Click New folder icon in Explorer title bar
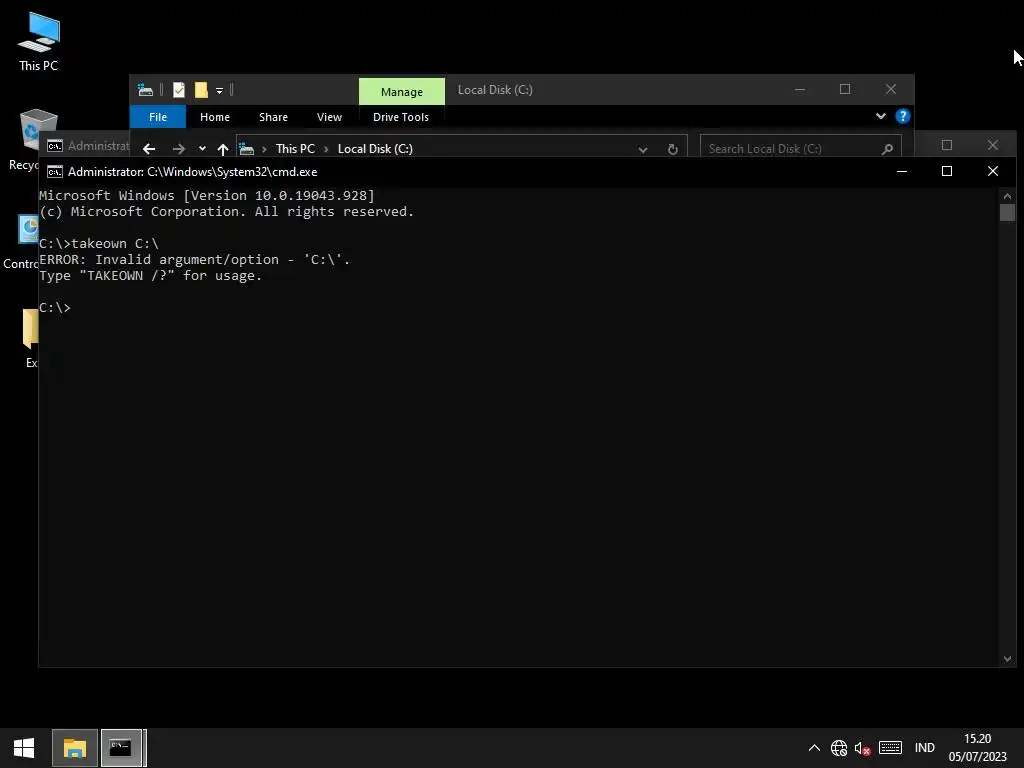 [201, 90]
